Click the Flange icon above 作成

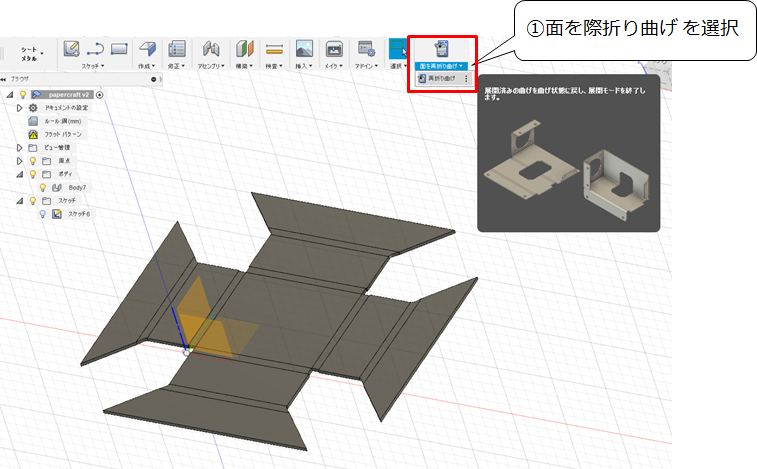[147, 49]
